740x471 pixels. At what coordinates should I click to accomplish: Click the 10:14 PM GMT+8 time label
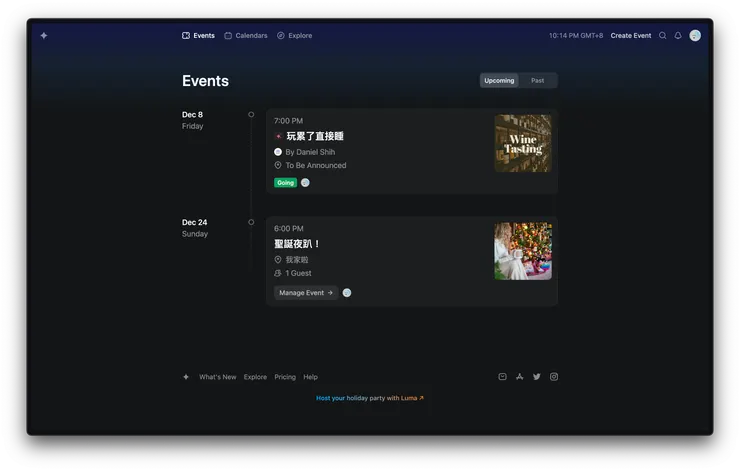click(x=576, y=35)
